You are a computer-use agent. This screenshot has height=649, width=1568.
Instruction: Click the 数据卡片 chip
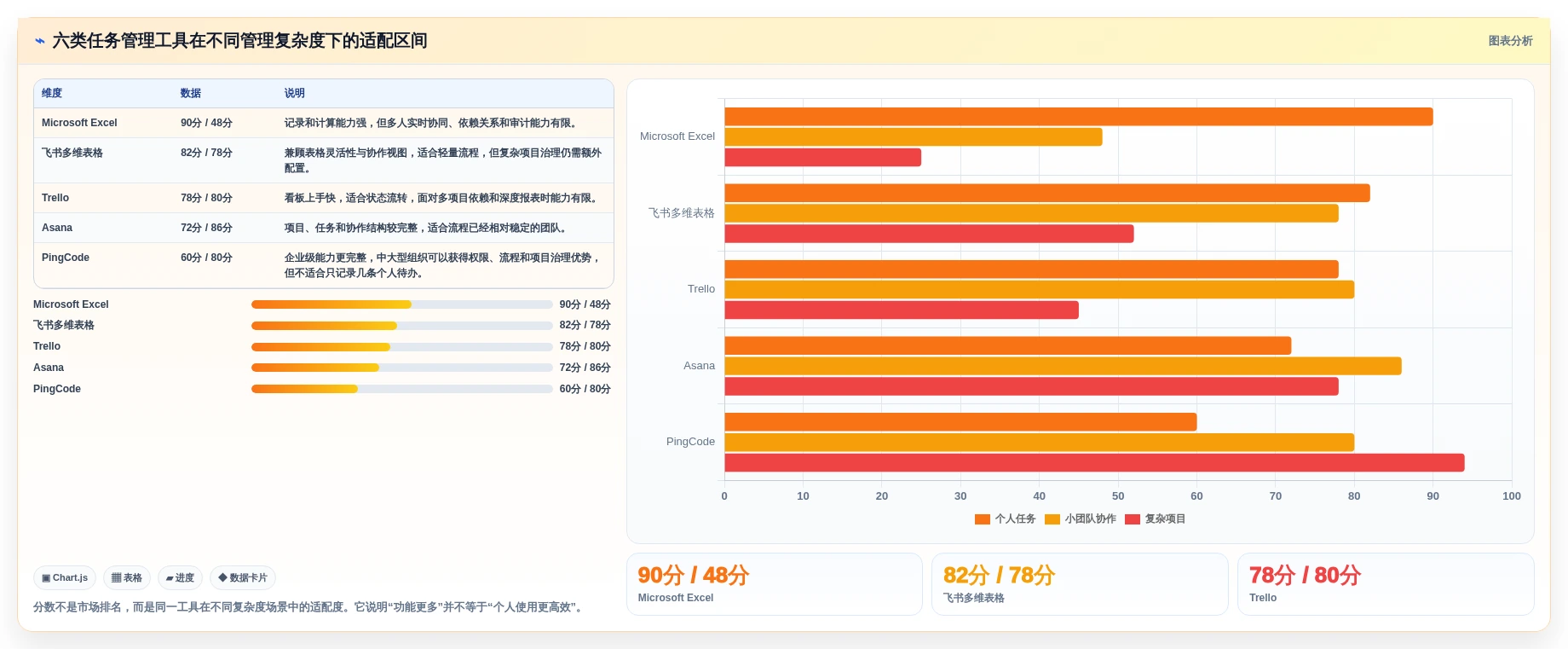(x=243, y=577)
